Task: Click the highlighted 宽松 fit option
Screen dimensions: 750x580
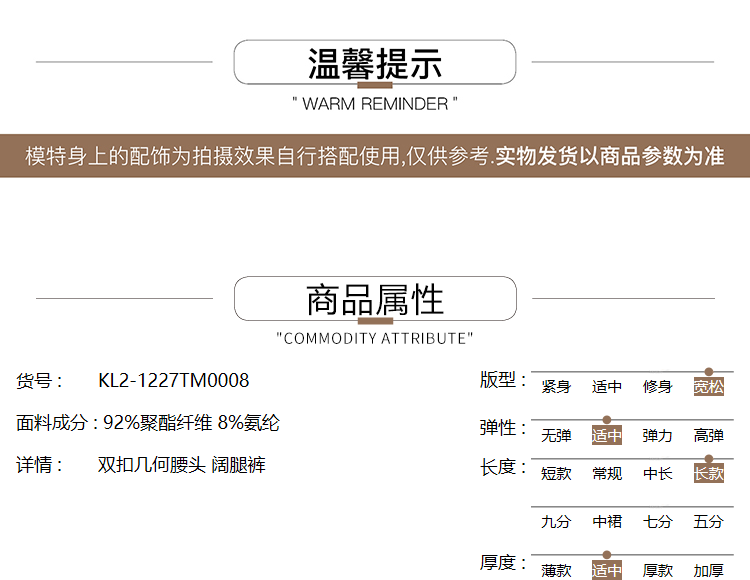Action: pos(708,387)
